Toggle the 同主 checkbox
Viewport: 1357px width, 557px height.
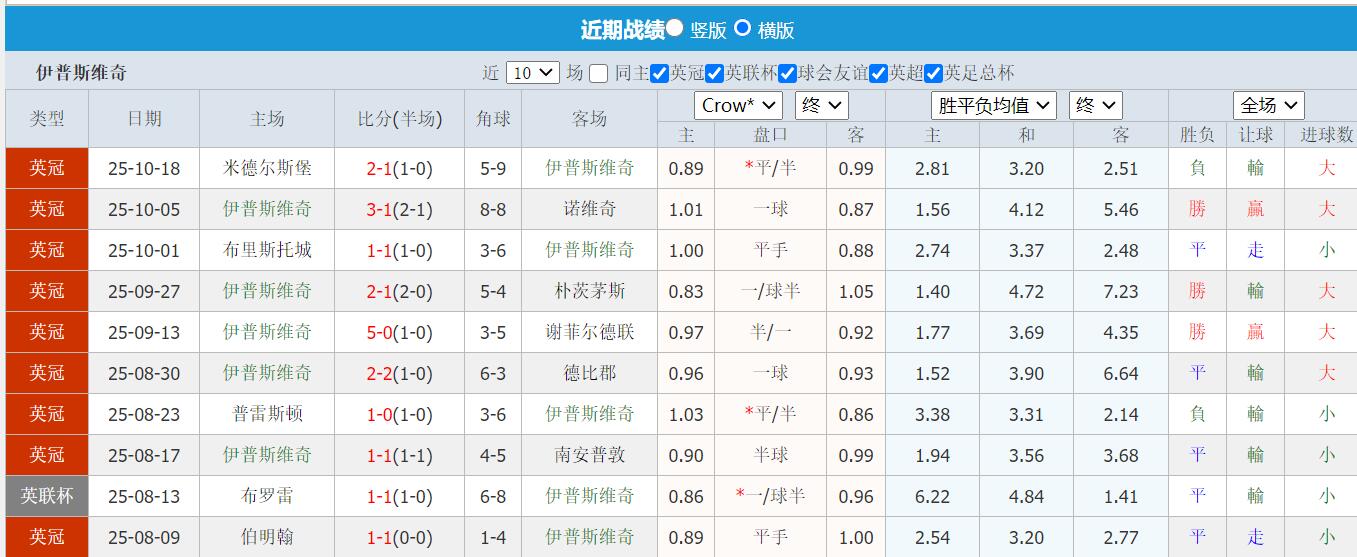(x=599, y=73)
